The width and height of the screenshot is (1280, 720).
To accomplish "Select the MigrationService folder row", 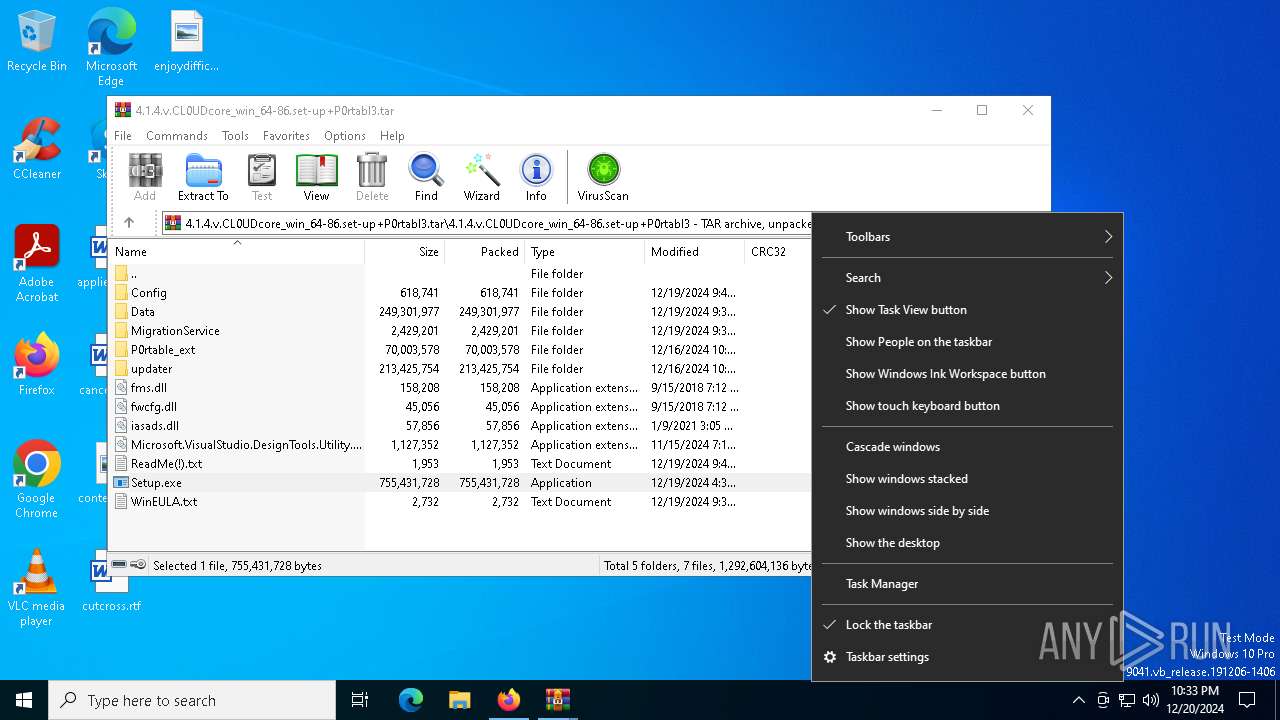I will click(460, 331).
